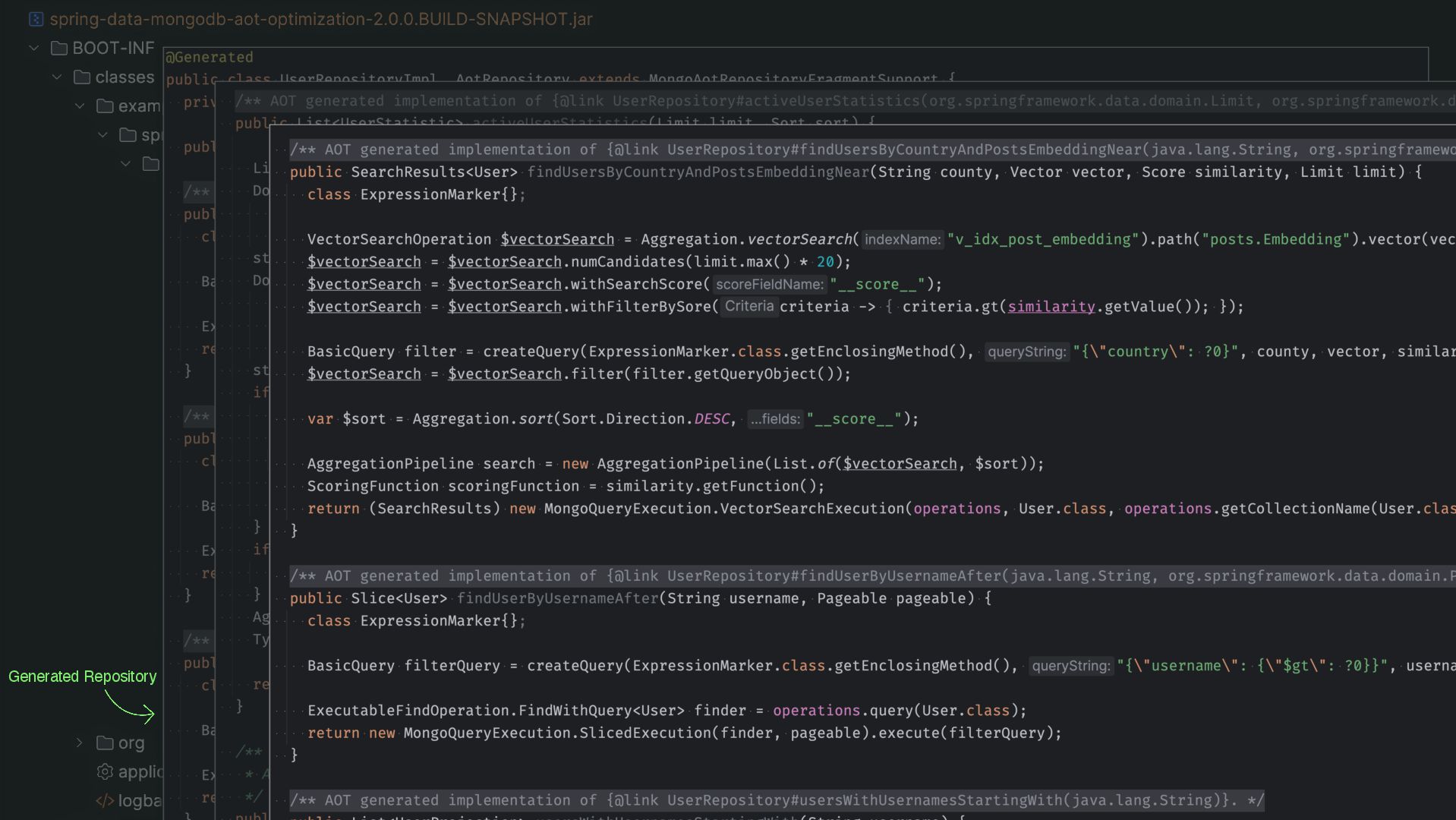Viewport: 1456px width, 820px height.
Task: Click the gear icon of the application file
Action: 105,771
